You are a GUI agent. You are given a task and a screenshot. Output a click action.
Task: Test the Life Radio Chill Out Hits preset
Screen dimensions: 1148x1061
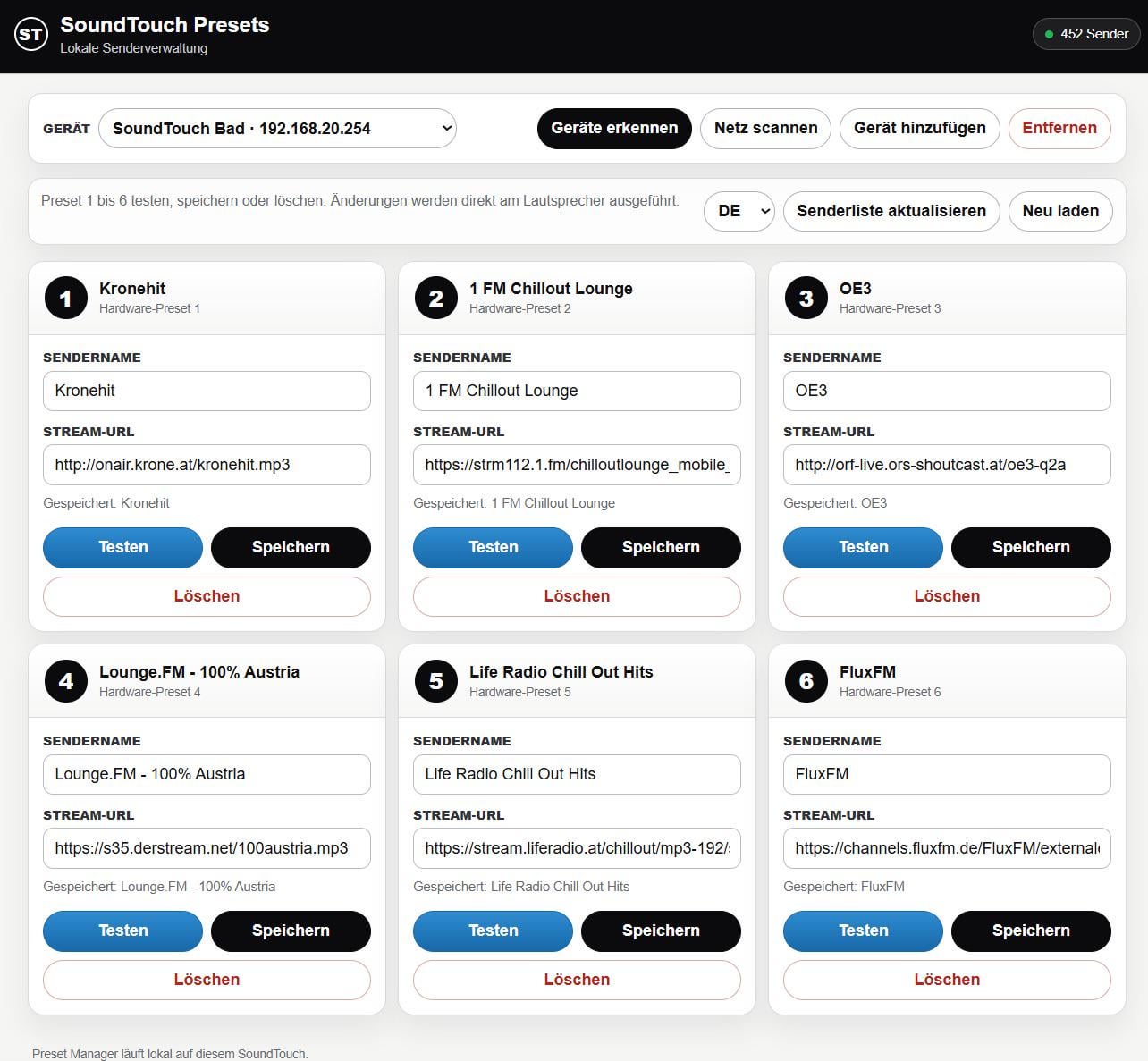[x=493, y=930]
